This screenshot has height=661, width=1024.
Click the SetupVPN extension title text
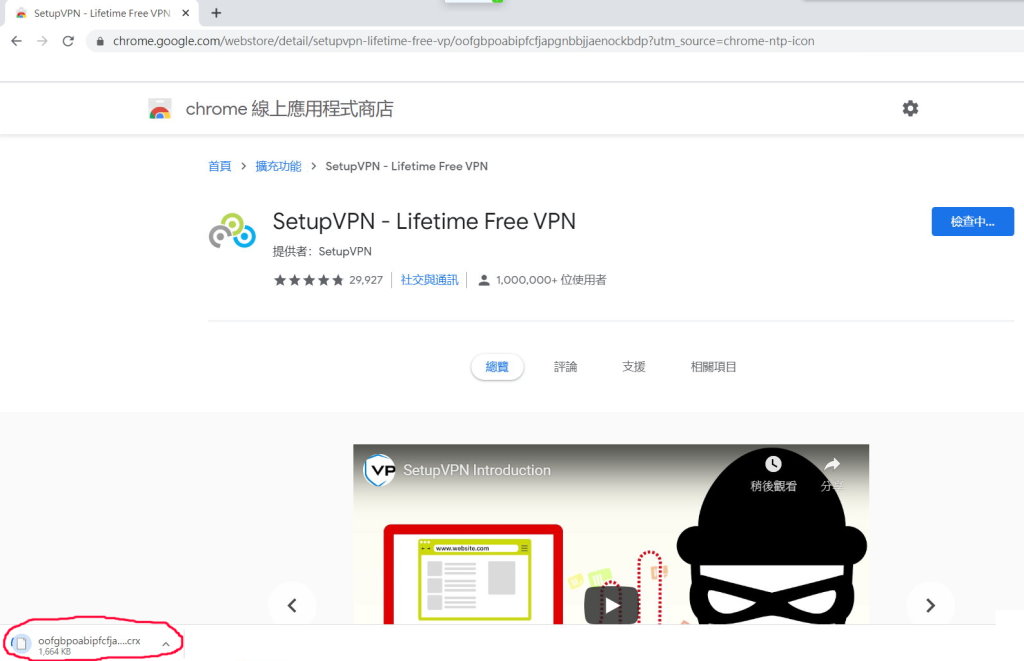coord(424,221)
